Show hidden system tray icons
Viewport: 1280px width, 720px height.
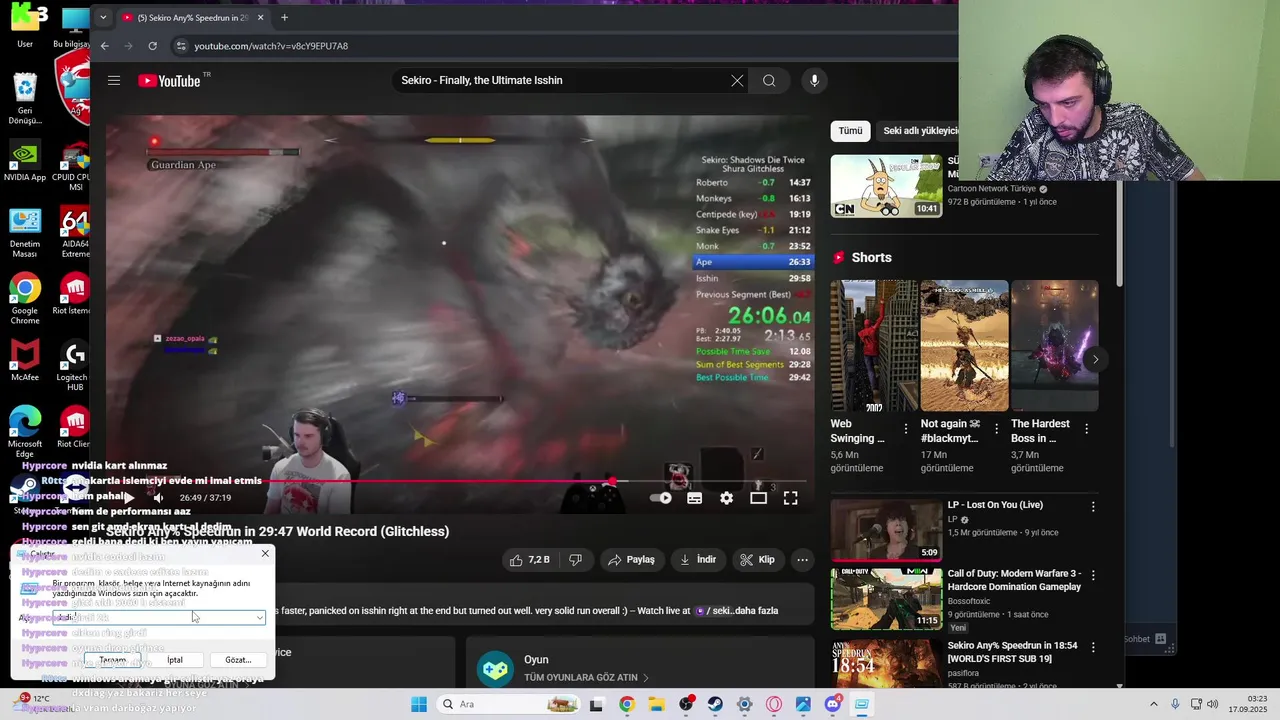point(1153,704)
